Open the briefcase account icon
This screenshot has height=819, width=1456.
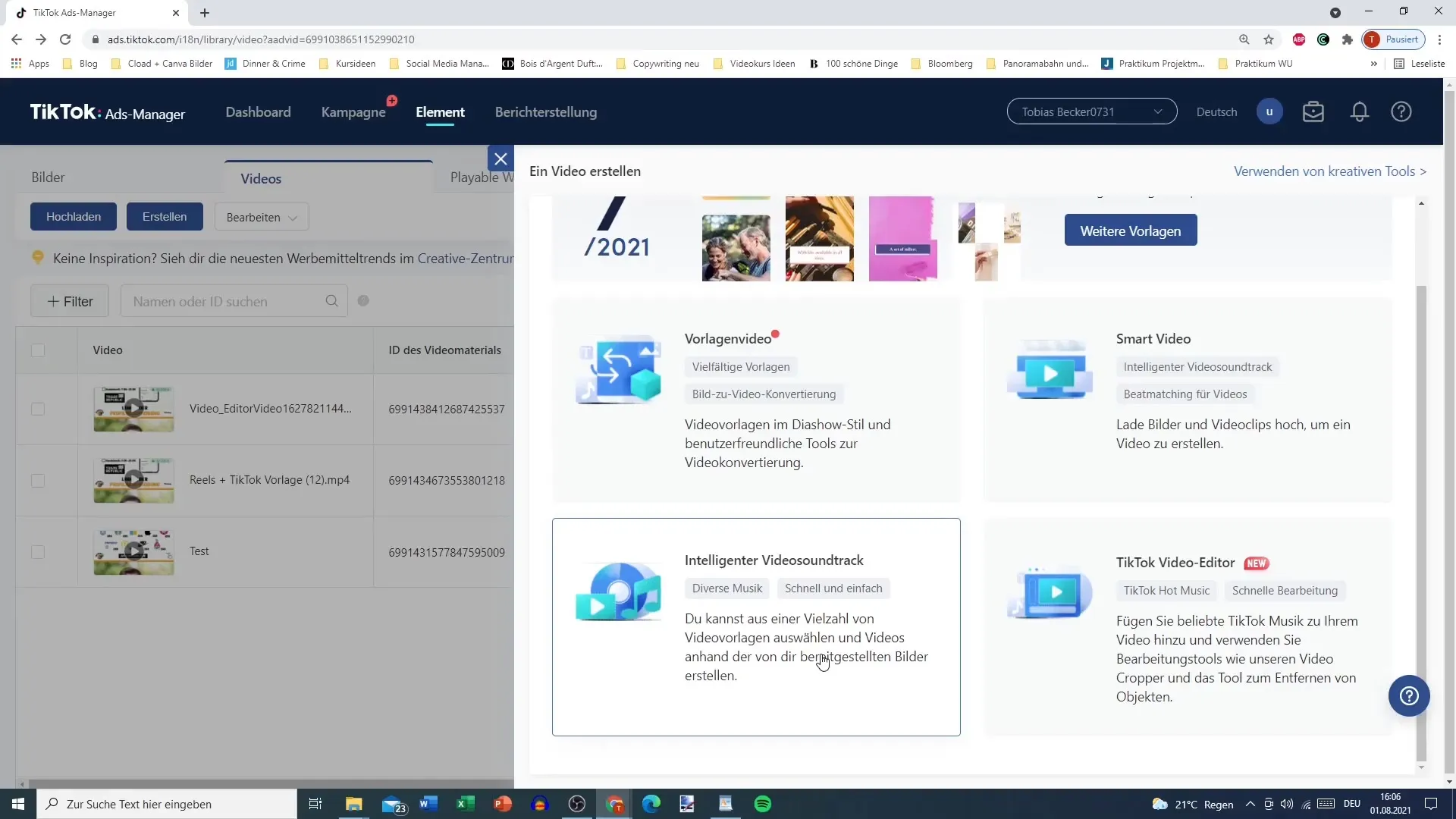pos(1313,112)
